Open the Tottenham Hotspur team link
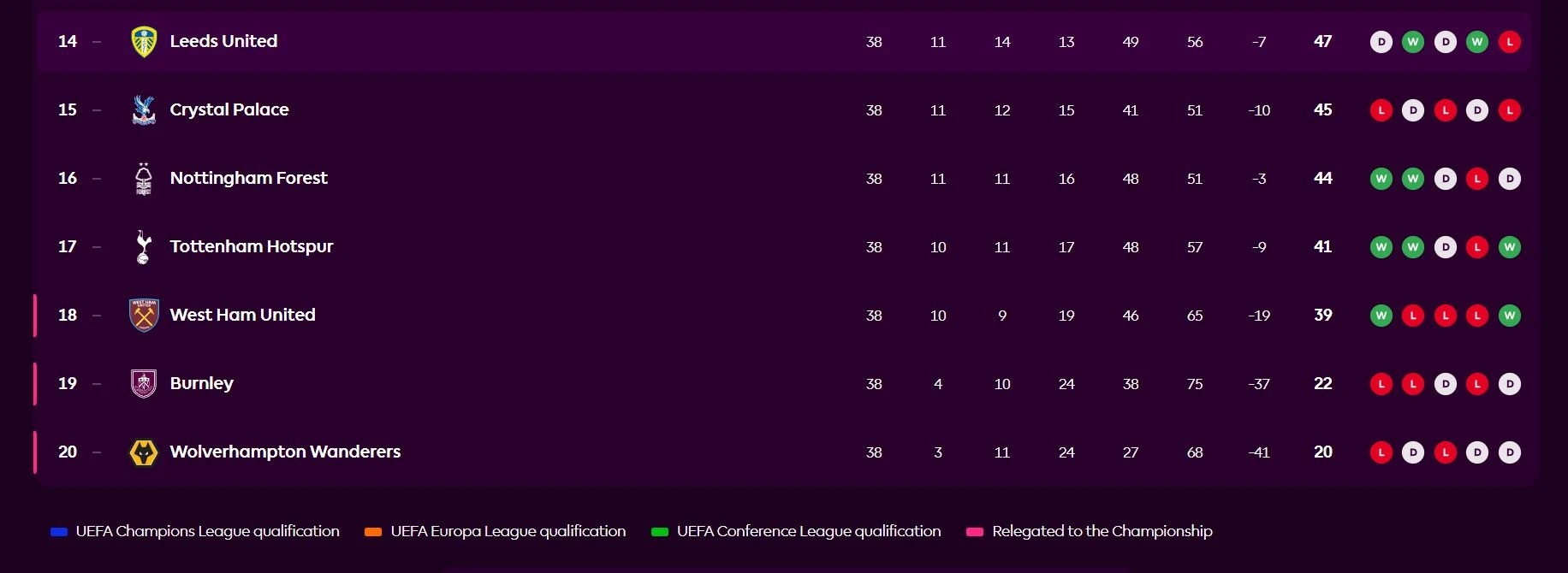The image size is (1568, 573). pos(252,246)
